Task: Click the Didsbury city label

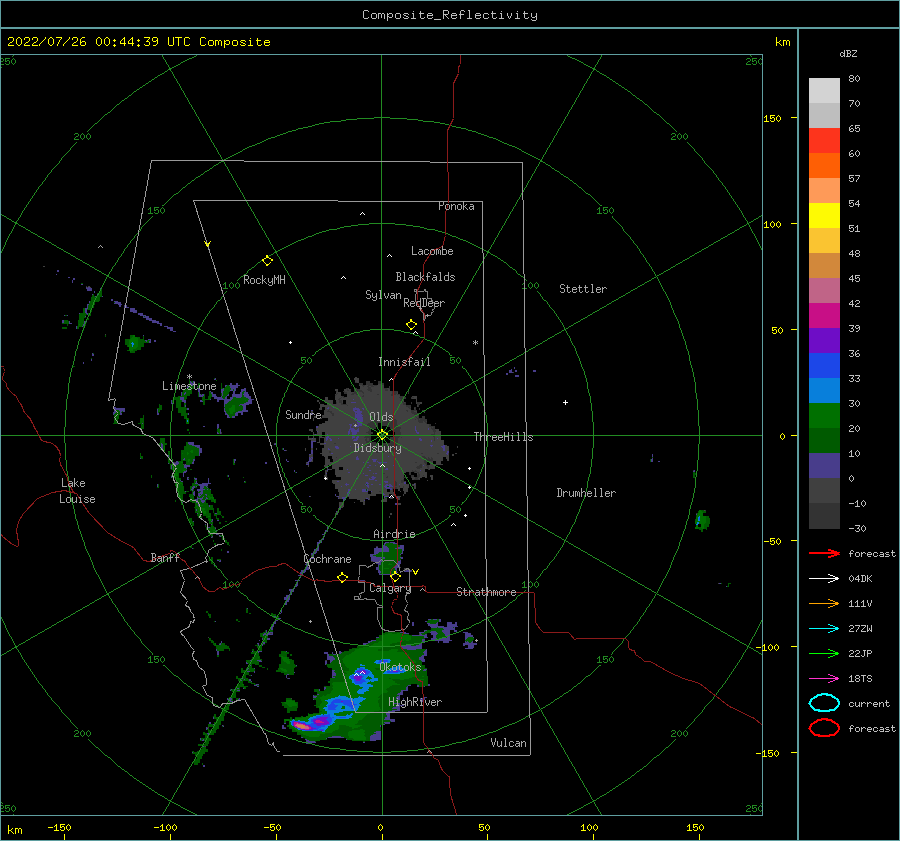Action: (378, 448)
